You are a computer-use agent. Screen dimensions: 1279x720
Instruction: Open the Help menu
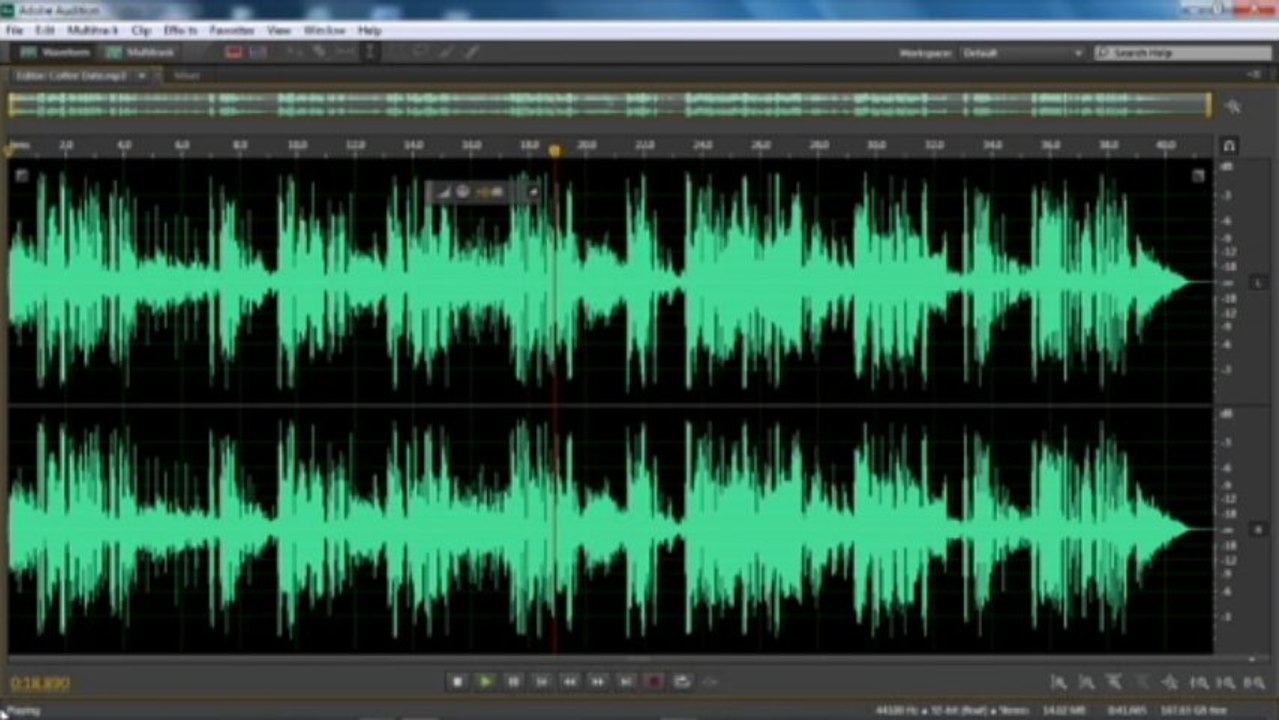pyautogui.click(x=369, y=31)
